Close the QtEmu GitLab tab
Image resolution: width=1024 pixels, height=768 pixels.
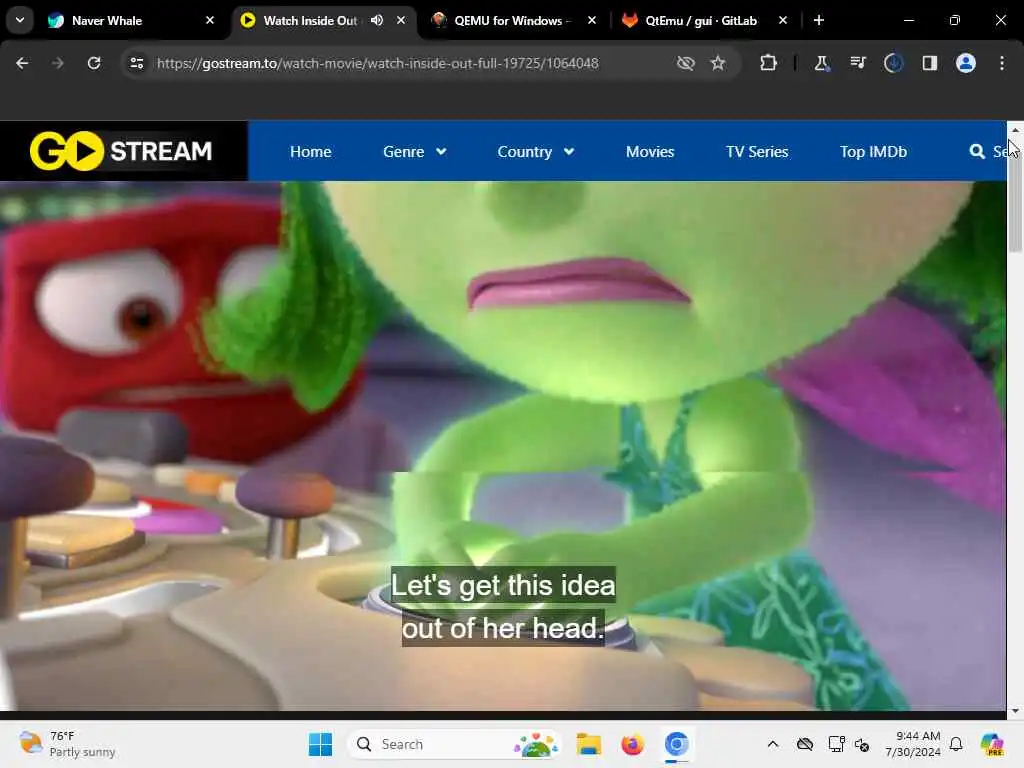pyautogui.click(x=782, y=20)
